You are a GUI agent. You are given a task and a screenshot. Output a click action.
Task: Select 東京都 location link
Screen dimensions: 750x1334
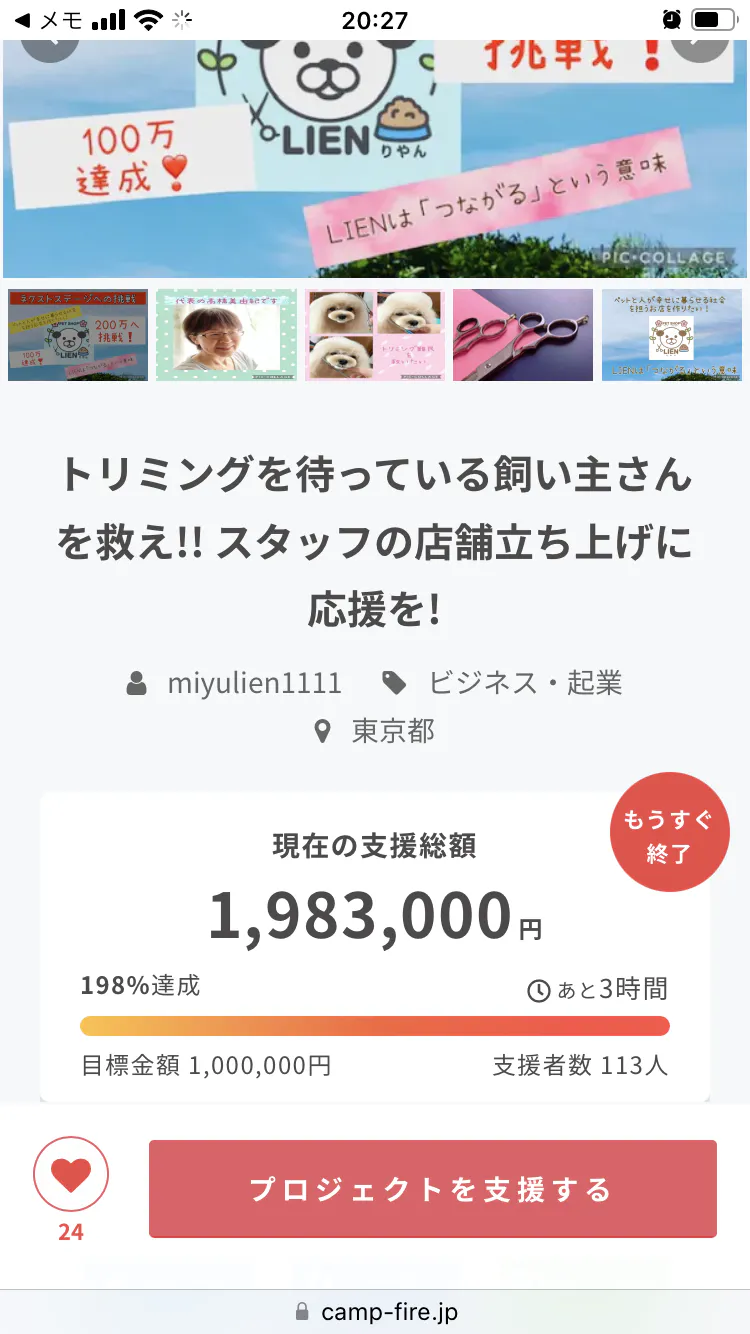pyautogui.click(x=393, y=731)
